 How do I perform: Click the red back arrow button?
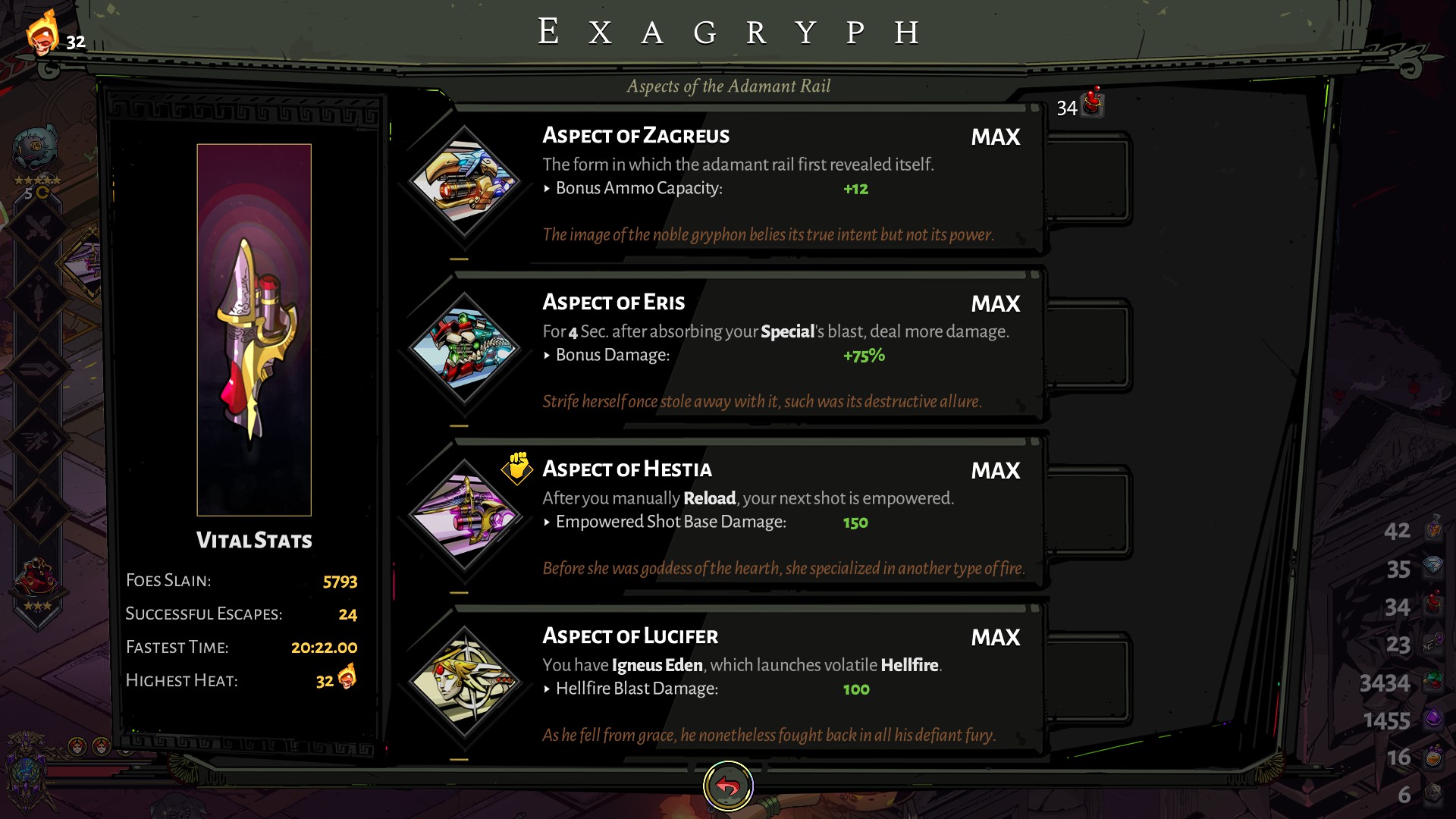(728, 786)
